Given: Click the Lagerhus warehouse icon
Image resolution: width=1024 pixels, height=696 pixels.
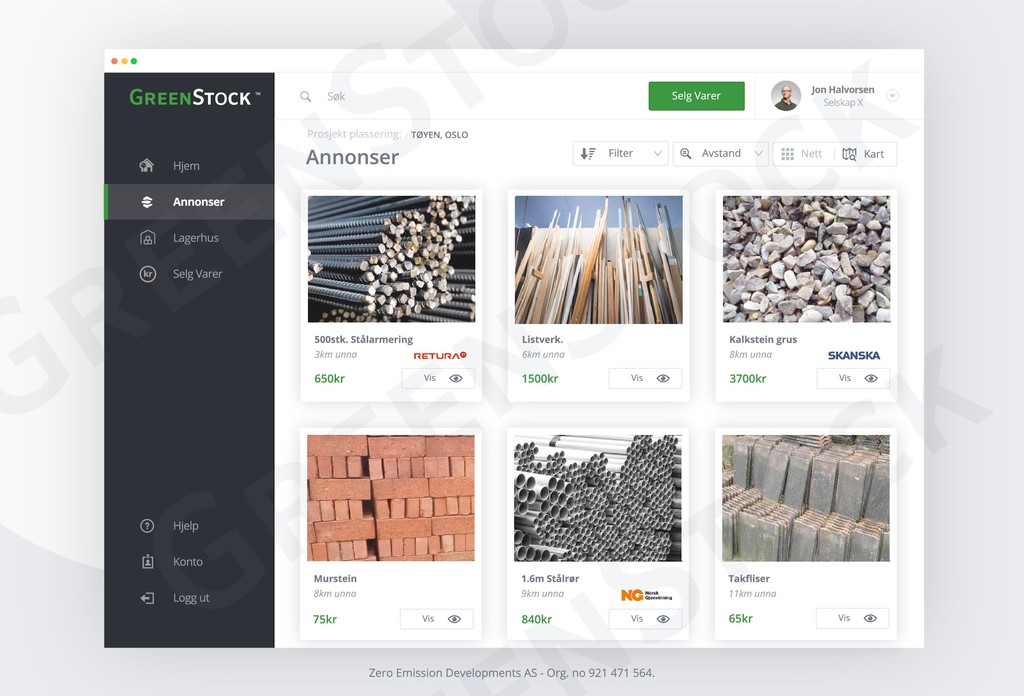Looking at the screenshot, I should pyautogui.click(x=148, y=238).
